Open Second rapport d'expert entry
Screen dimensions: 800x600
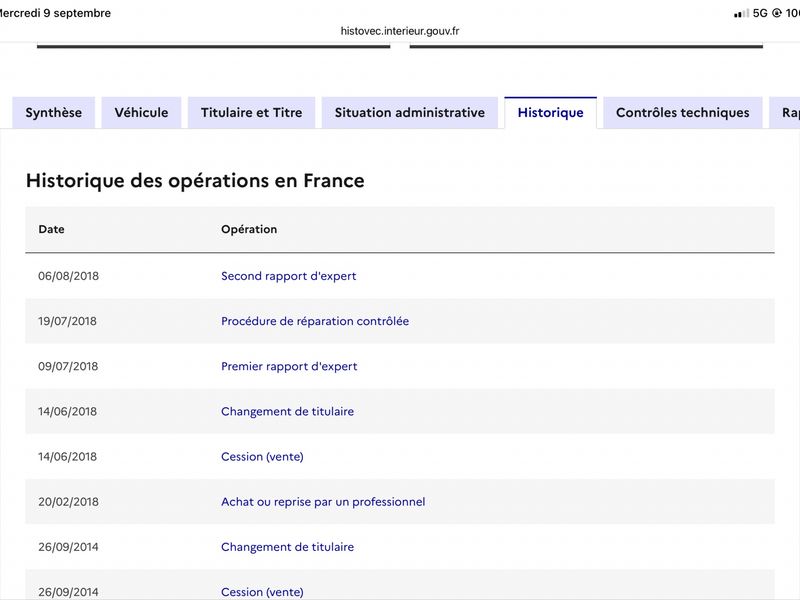[288, 276]
